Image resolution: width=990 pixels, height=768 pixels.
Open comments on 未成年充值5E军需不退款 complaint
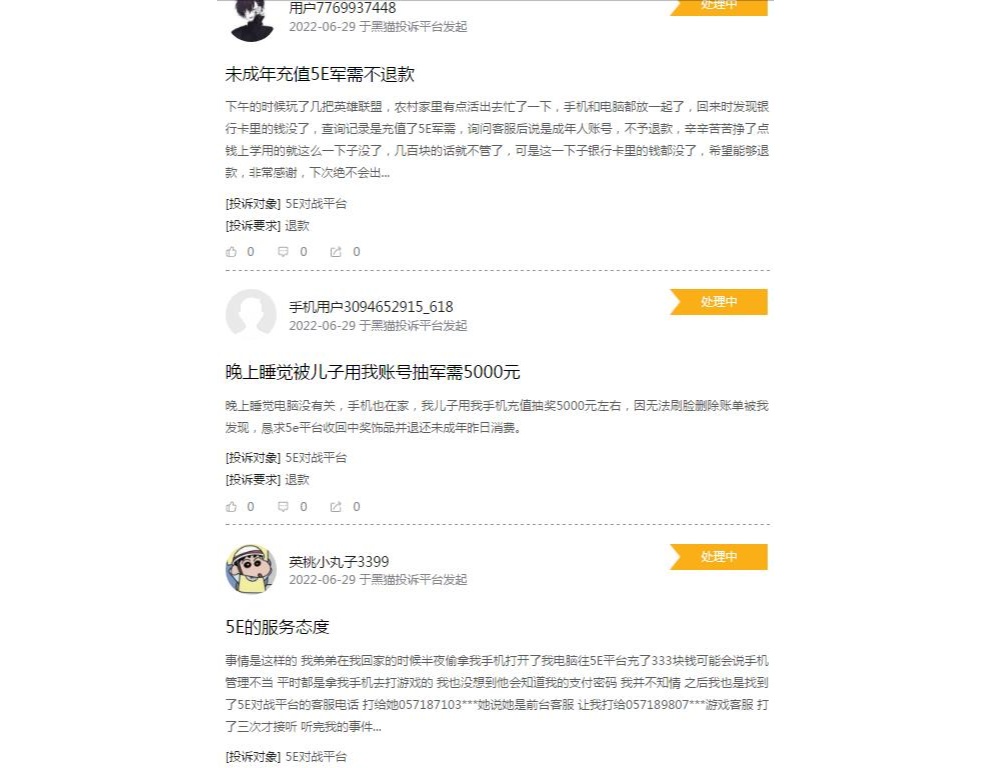coord(283,252)
